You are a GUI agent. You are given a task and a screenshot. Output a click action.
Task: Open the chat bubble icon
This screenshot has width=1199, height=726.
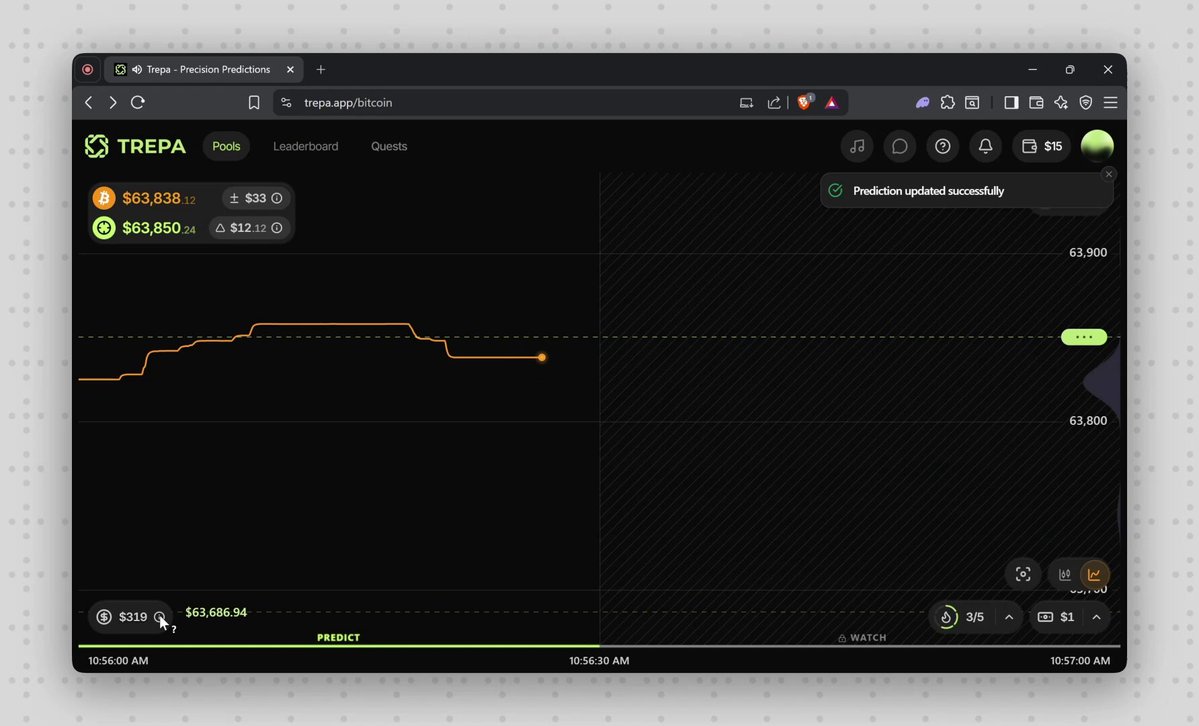pos(899,146)
